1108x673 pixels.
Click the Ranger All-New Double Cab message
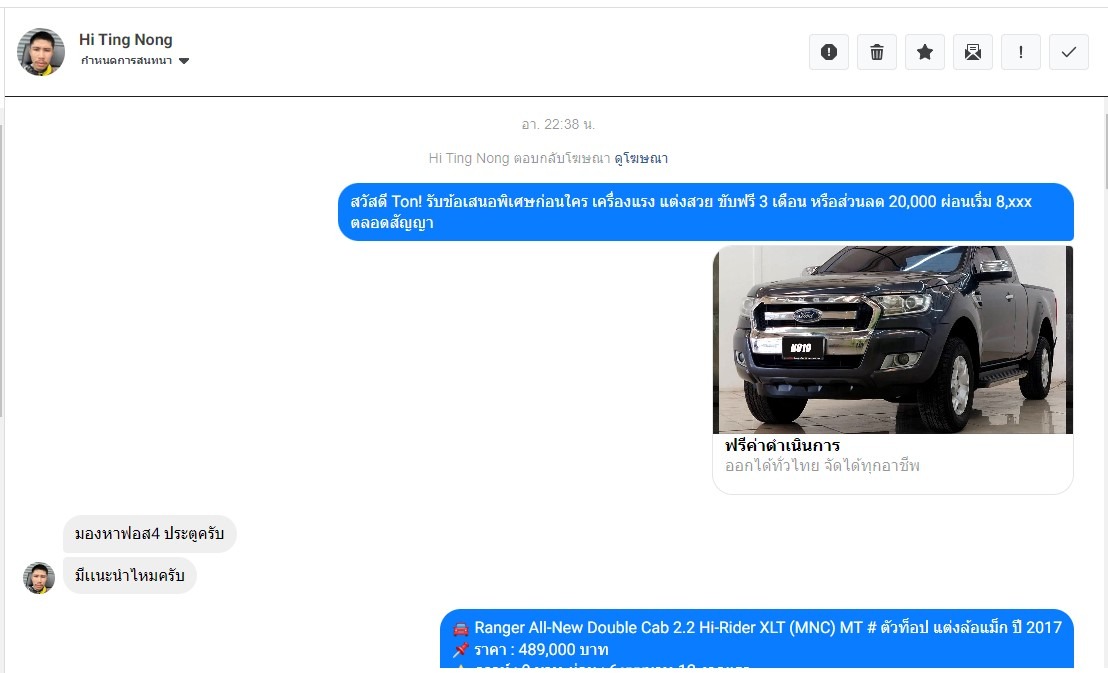(x=756, y=638)
